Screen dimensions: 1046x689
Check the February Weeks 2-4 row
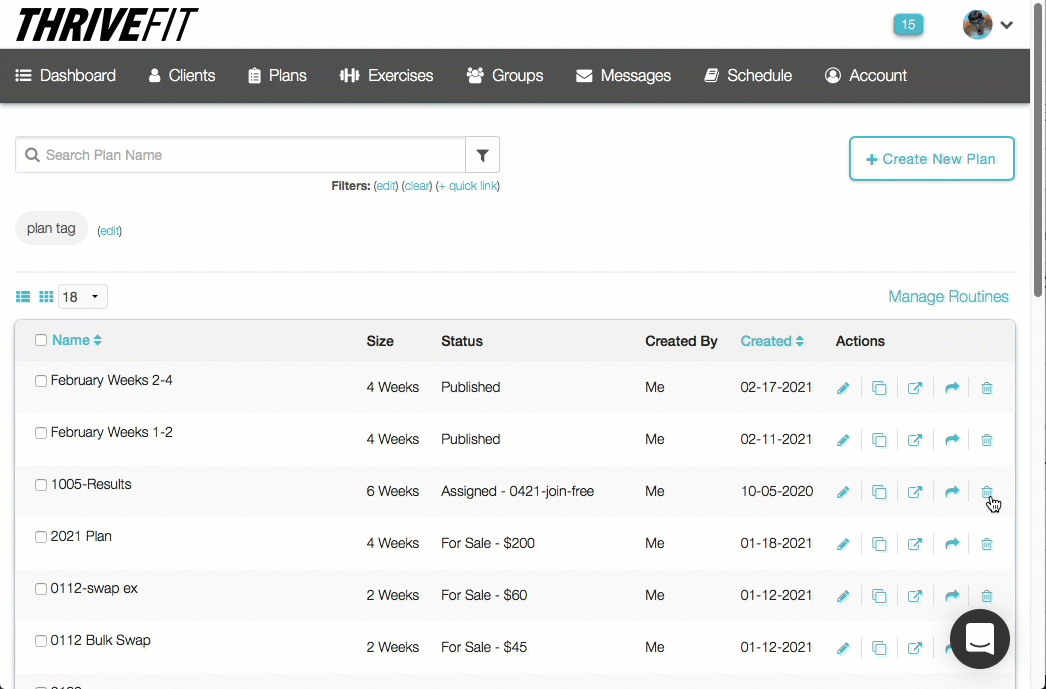click(41, 381)
